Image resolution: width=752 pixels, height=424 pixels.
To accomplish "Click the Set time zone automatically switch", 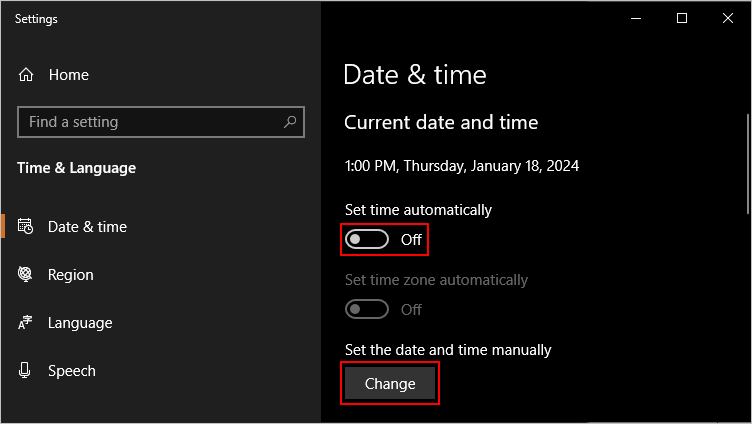I will 367,309.
